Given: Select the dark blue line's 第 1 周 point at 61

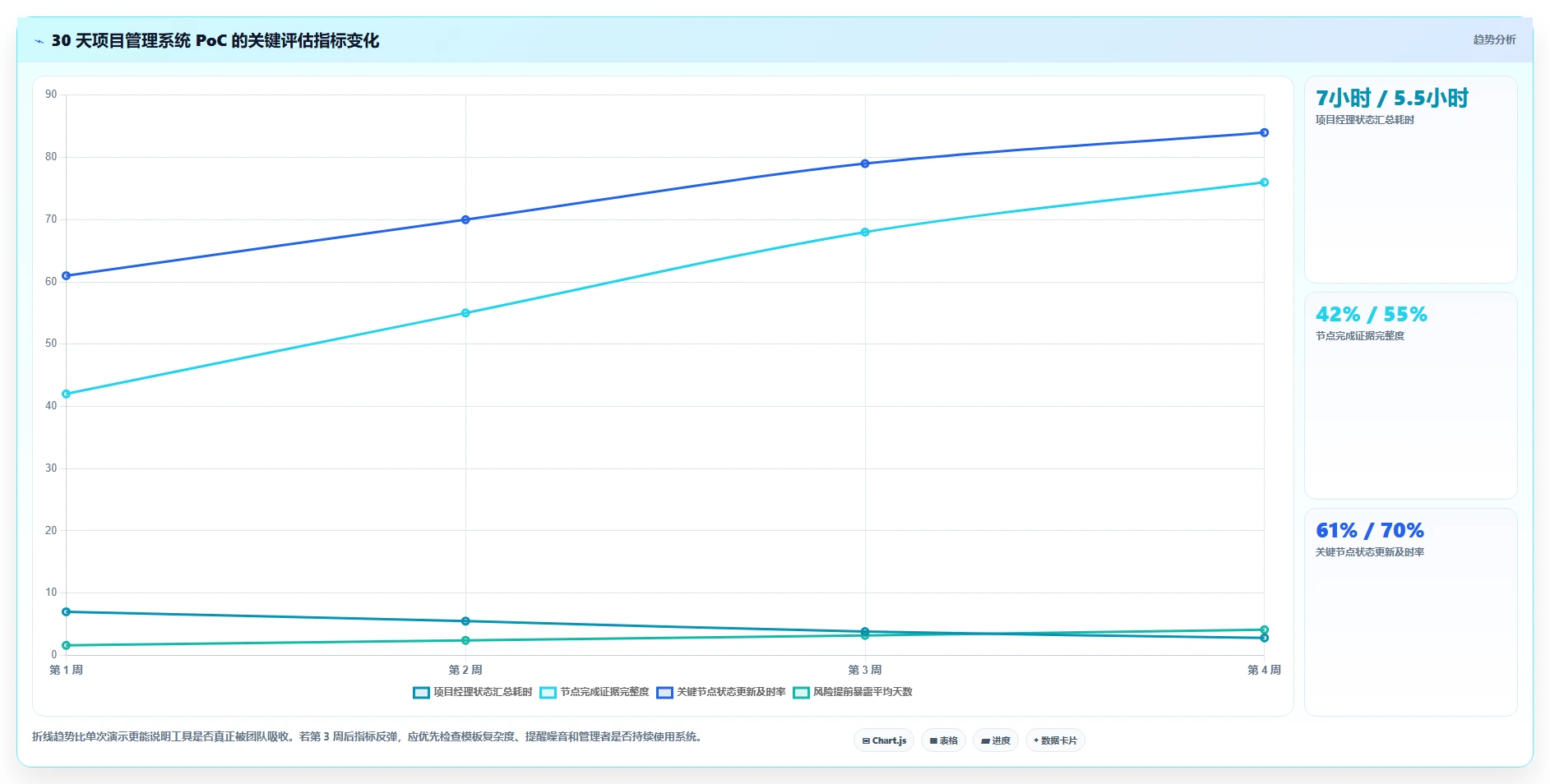Looking at the screenshot, I should [x=66, y=275].
